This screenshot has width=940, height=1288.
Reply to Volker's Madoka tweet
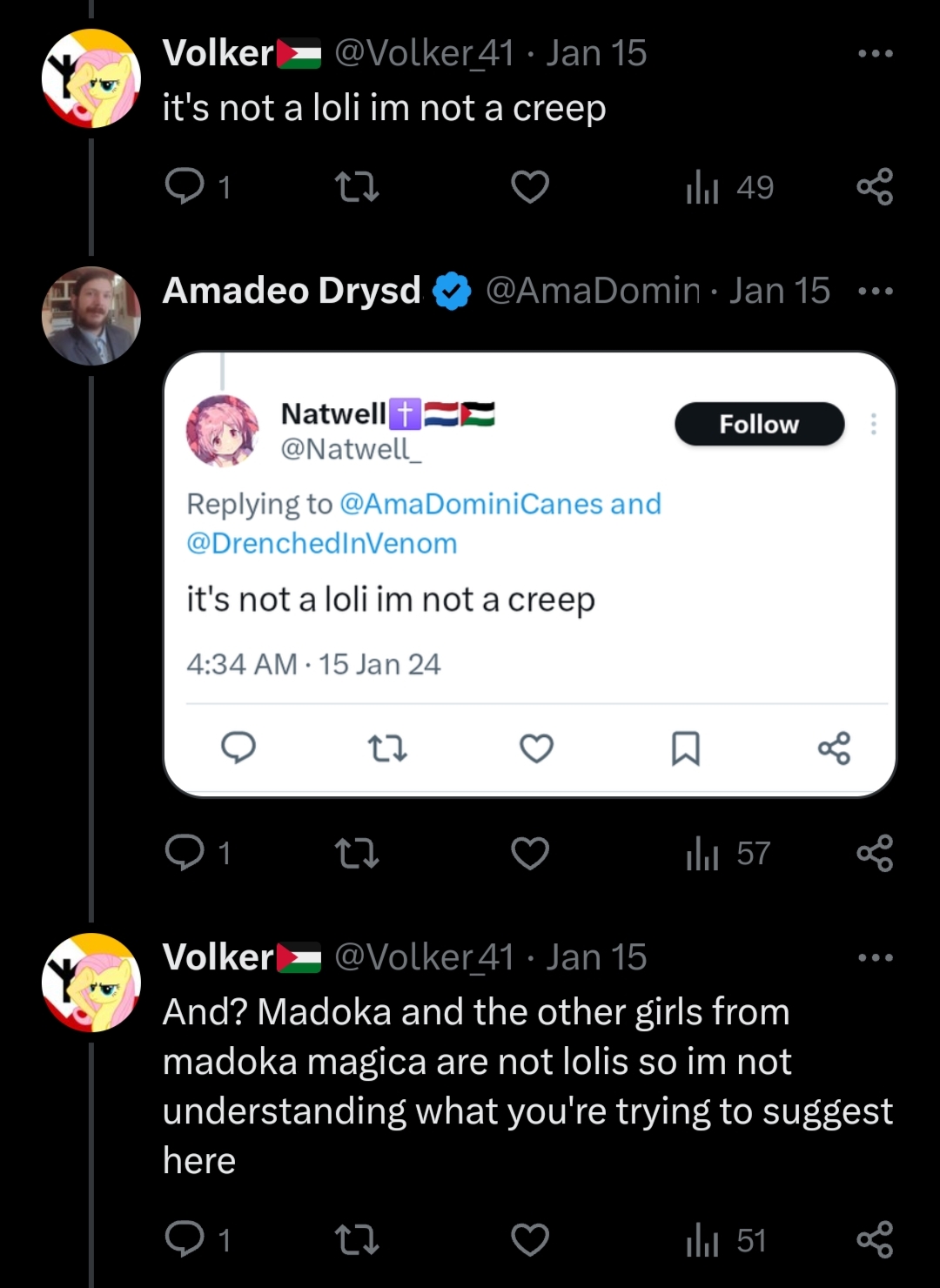(185, 1239)
